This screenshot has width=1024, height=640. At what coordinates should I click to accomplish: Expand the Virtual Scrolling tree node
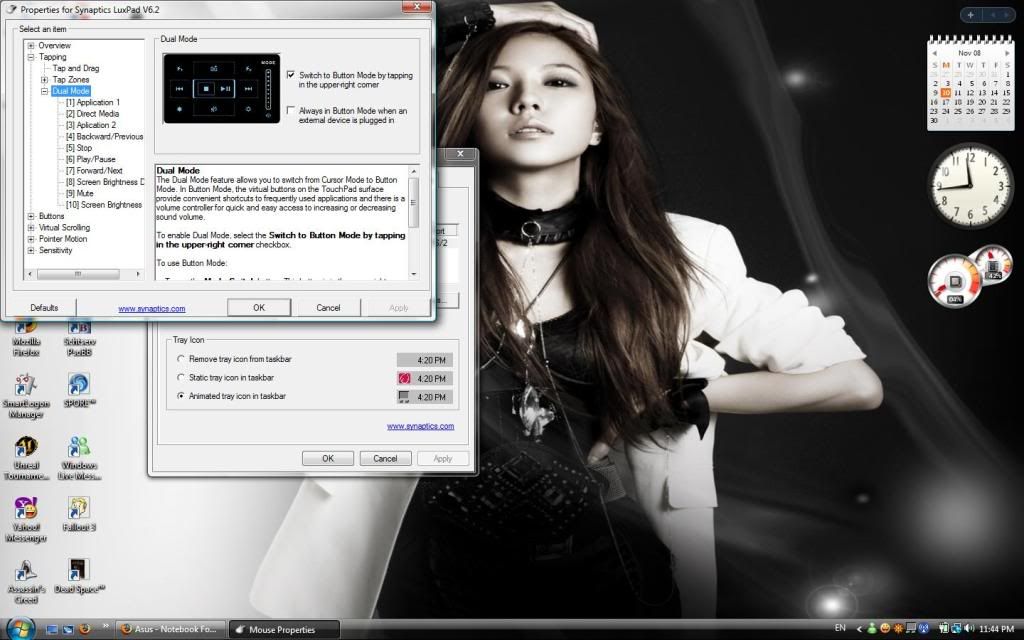31,227
